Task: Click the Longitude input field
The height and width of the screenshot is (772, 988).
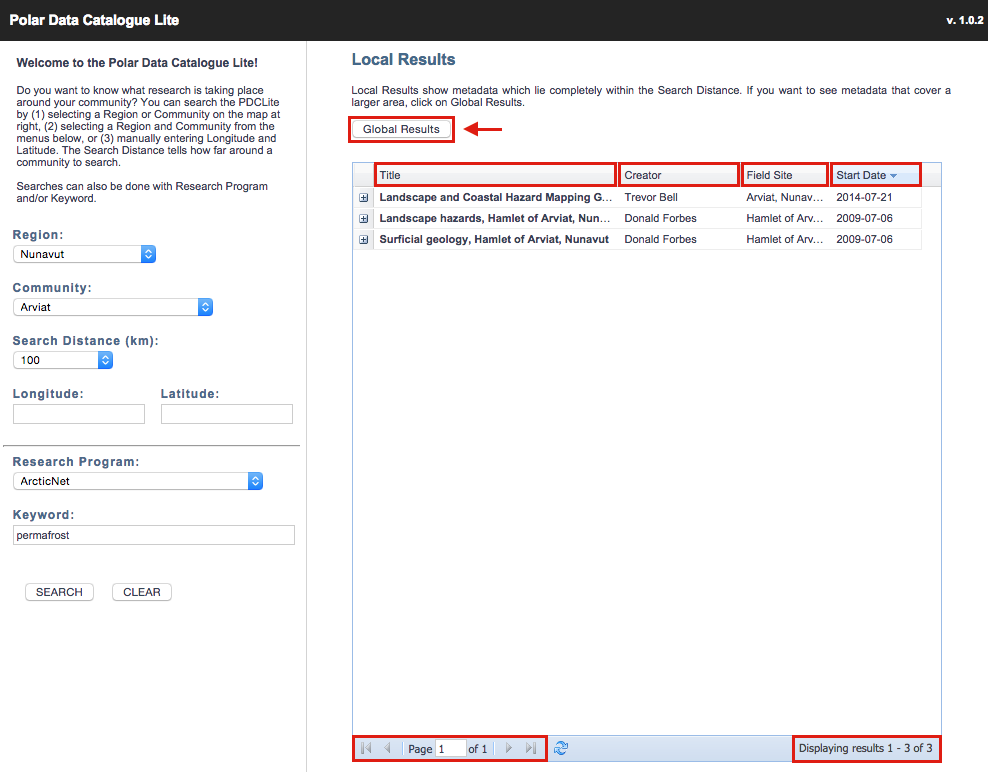Action: pos(79,414)
